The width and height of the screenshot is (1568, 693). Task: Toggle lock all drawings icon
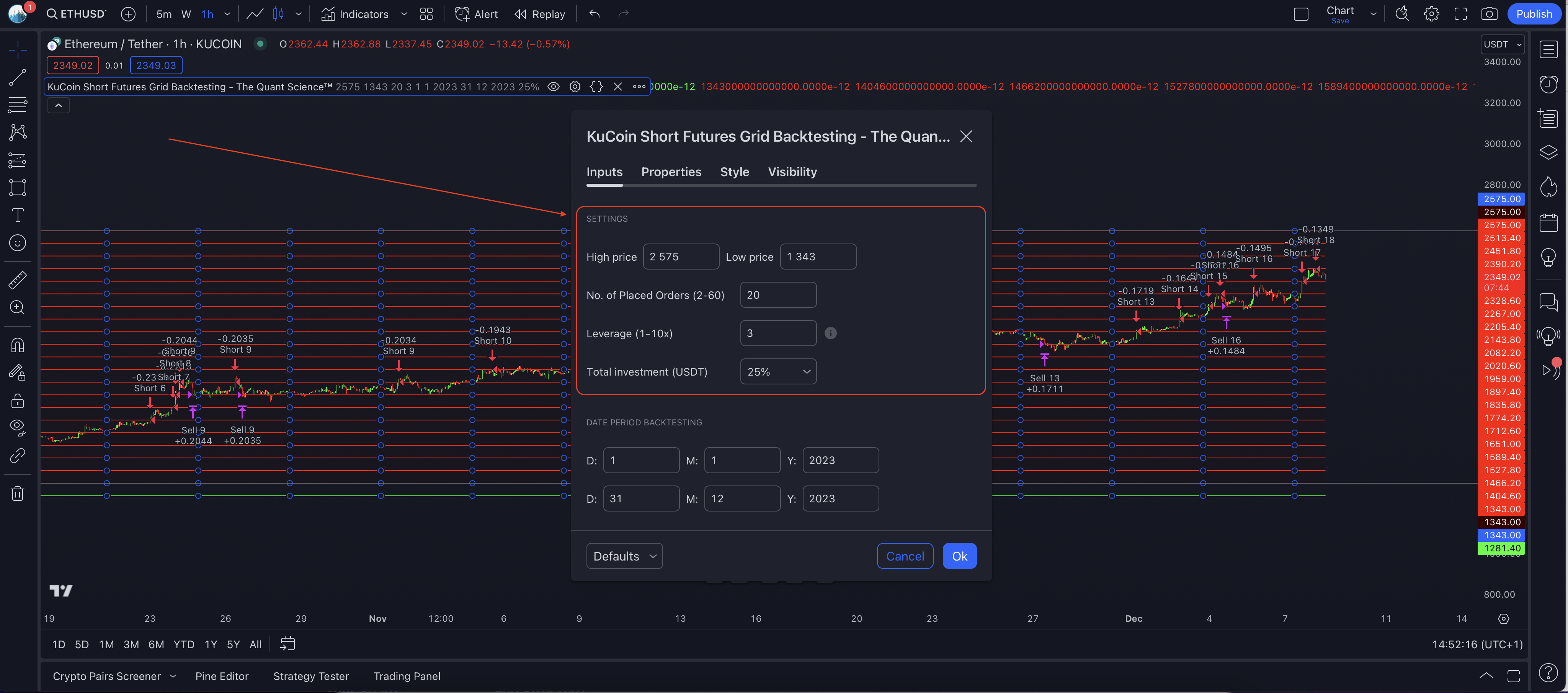tap(18, 400)
